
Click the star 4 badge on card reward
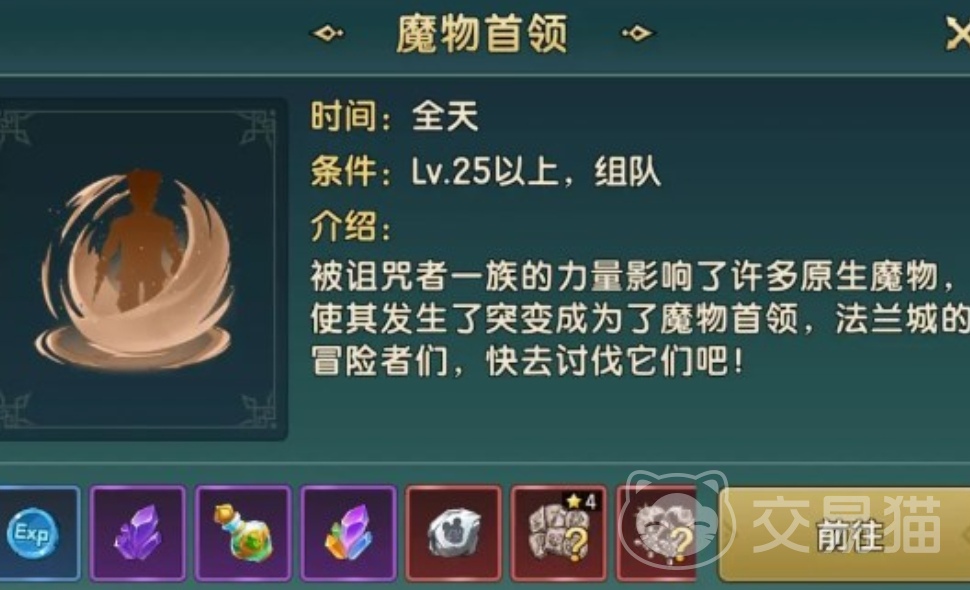coord(582,501)
